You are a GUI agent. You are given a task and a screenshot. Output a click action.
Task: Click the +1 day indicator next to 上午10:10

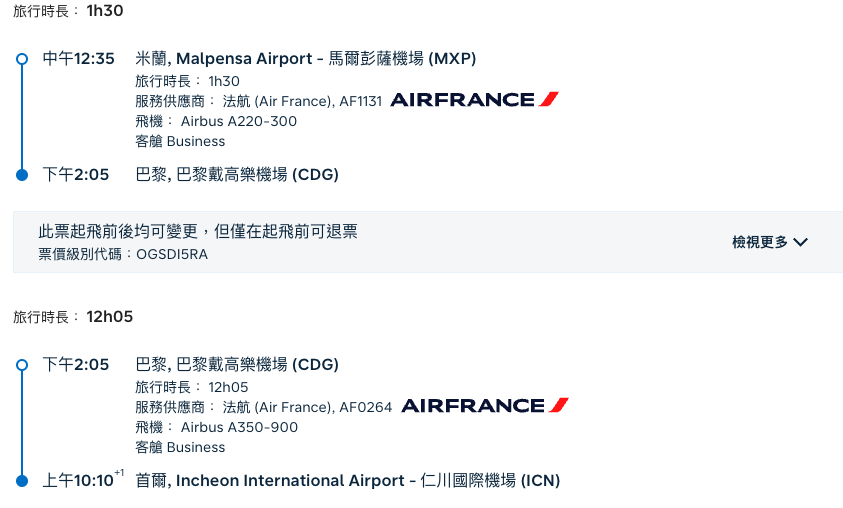(119, 473)
